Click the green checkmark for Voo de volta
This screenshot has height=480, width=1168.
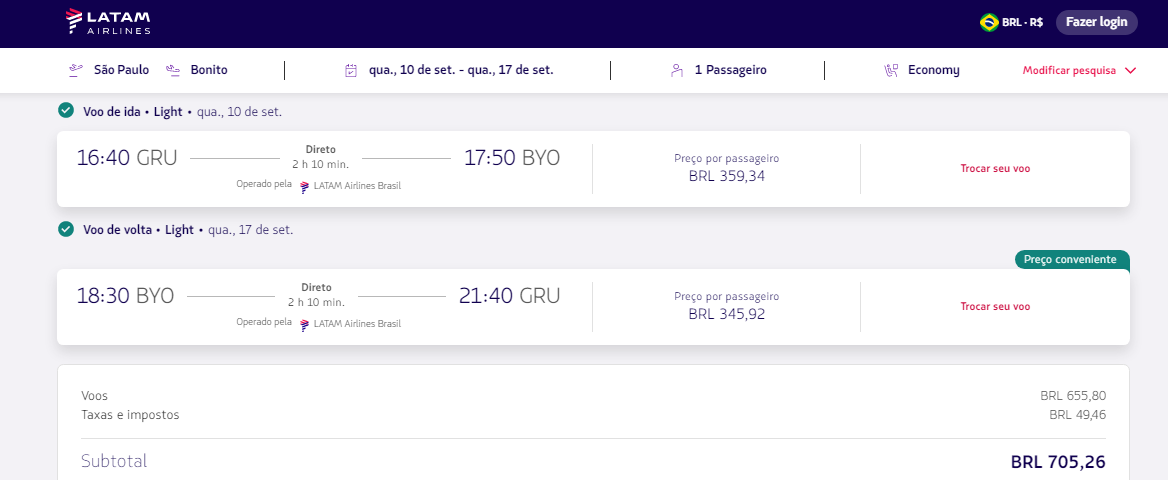click(66, 229)
